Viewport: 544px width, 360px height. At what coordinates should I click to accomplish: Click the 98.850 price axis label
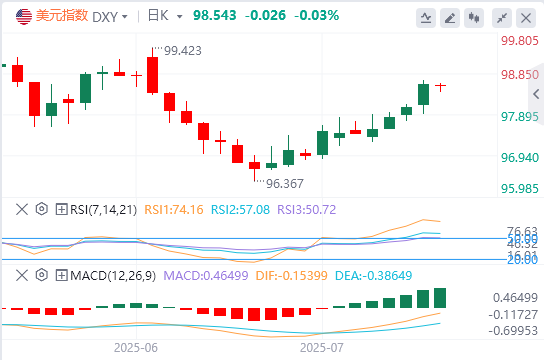pyautogui.click(x=520, y=75)
